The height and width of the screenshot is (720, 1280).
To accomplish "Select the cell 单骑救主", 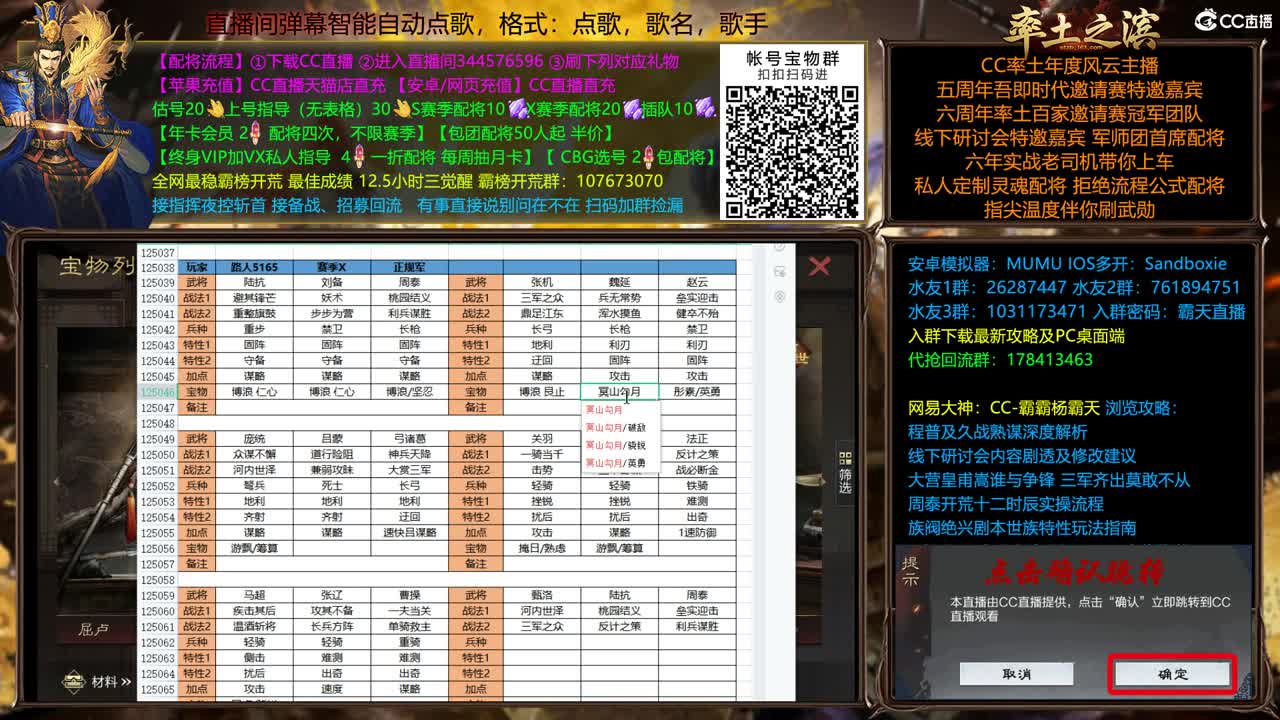I will point(409,627).
